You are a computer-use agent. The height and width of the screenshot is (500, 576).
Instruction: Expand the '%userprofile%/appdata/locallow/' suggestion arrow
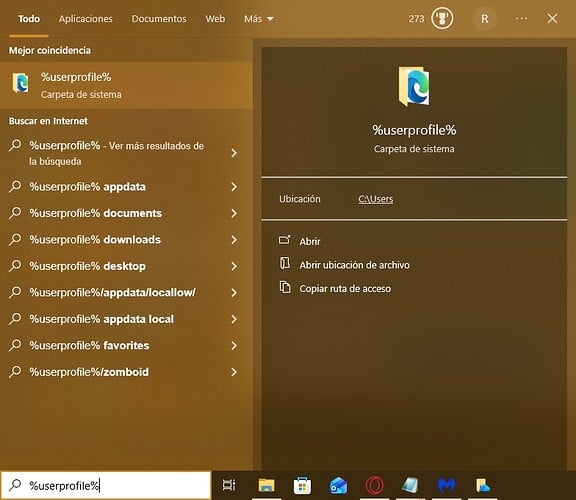[x=234, y=293]
